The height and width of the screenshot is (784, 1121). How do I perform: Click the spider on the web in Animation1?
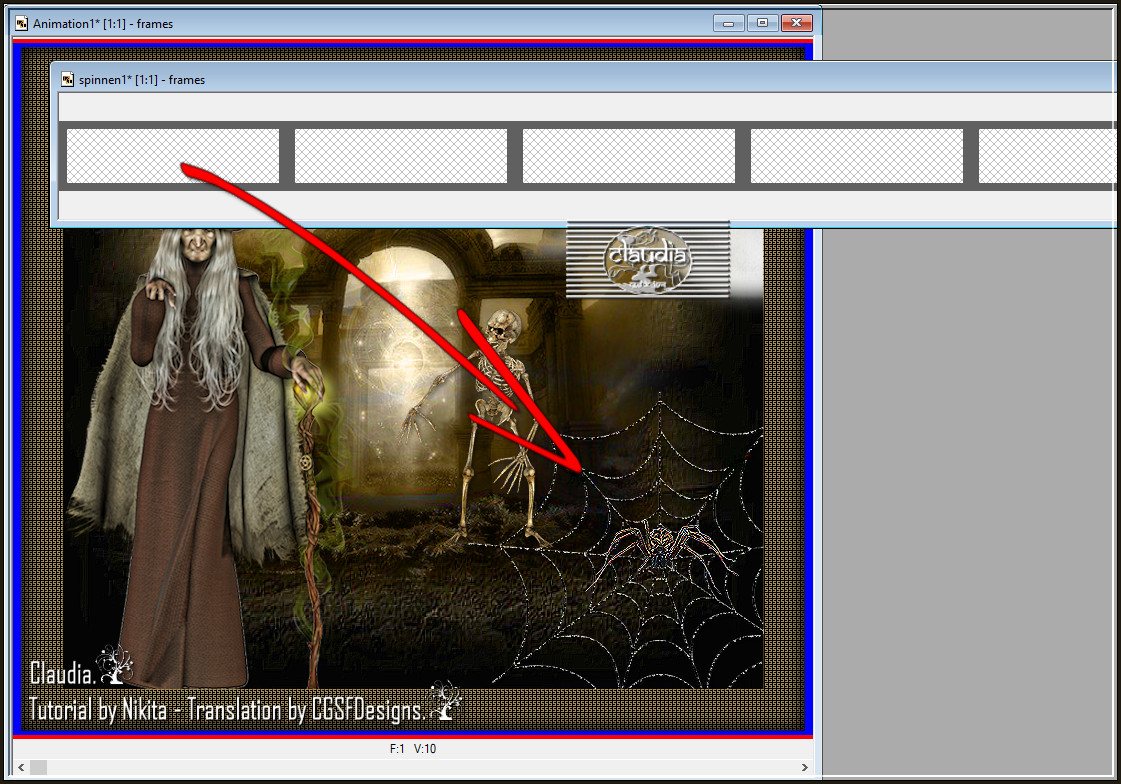tap(662, 552)
